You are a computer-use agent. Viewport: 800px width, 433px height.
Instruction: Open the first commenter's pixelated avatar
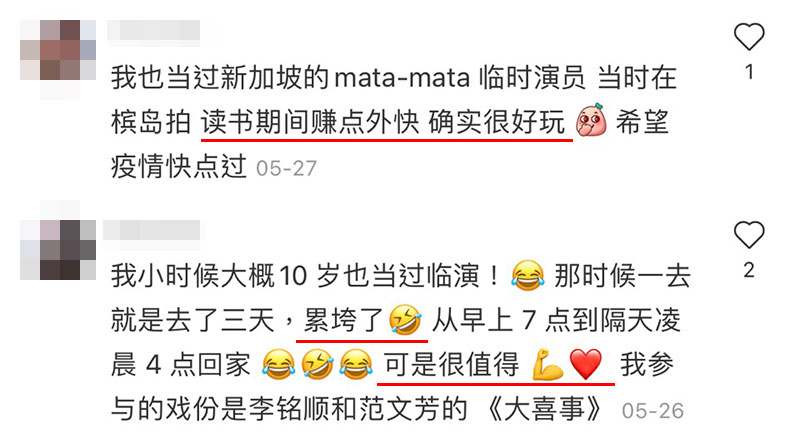58,50
